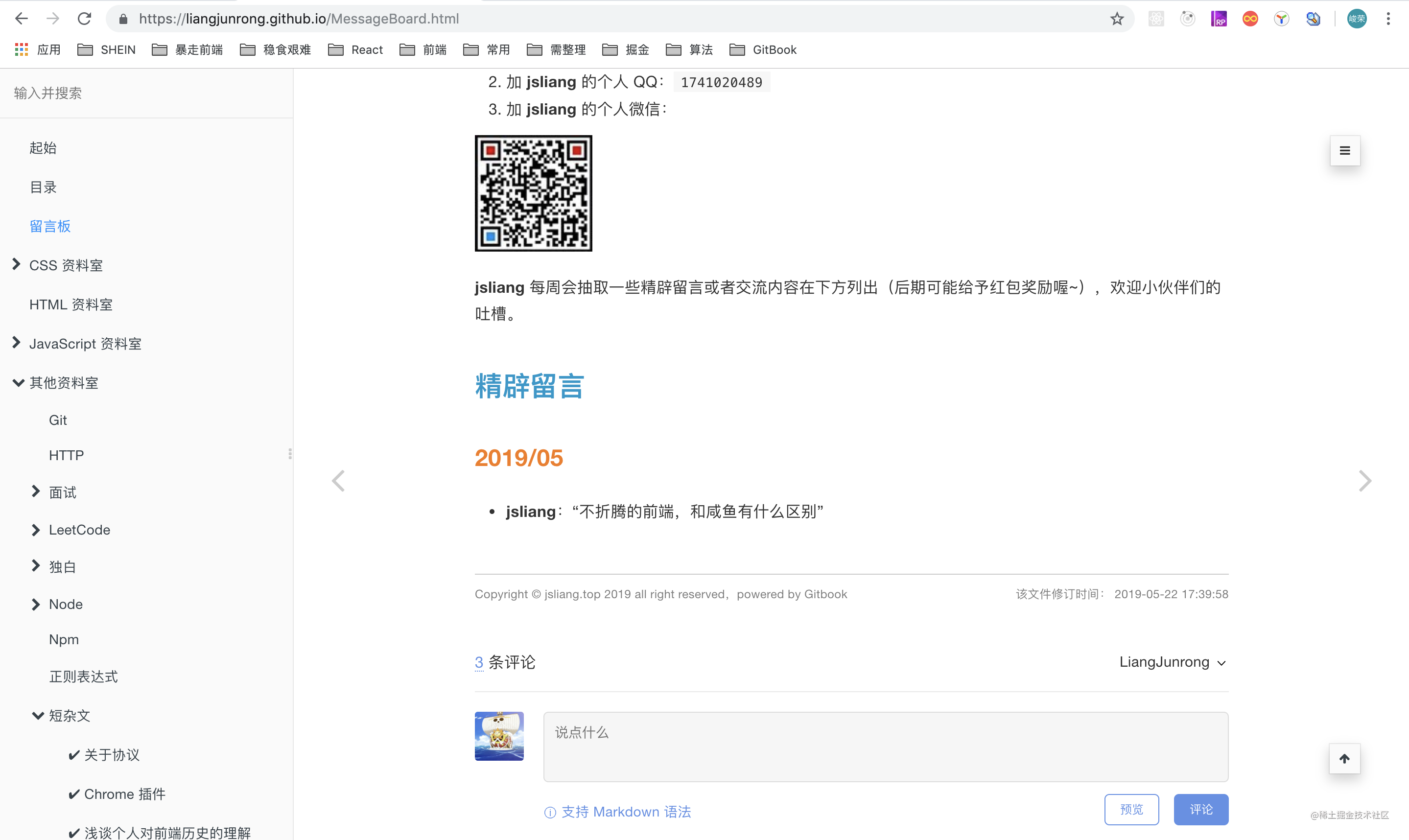Image resolution: width=1409 pixels, height=840 pixels.
Task: Open the 起始 page in sidebar
Action: [43, 148]
